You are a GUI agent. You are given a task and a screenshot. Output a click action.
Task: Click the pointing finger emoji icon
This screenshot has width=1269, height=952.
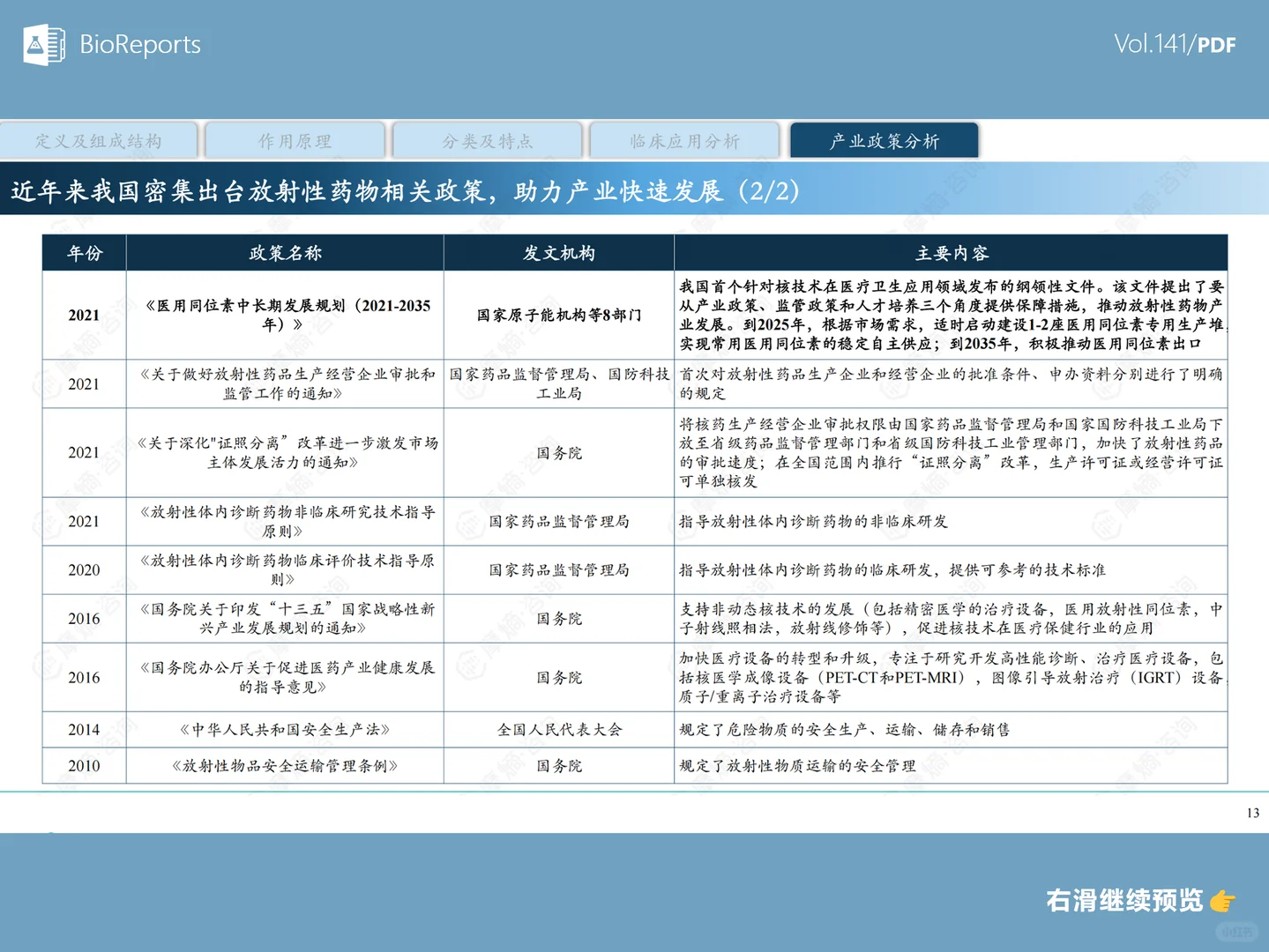1220,901
